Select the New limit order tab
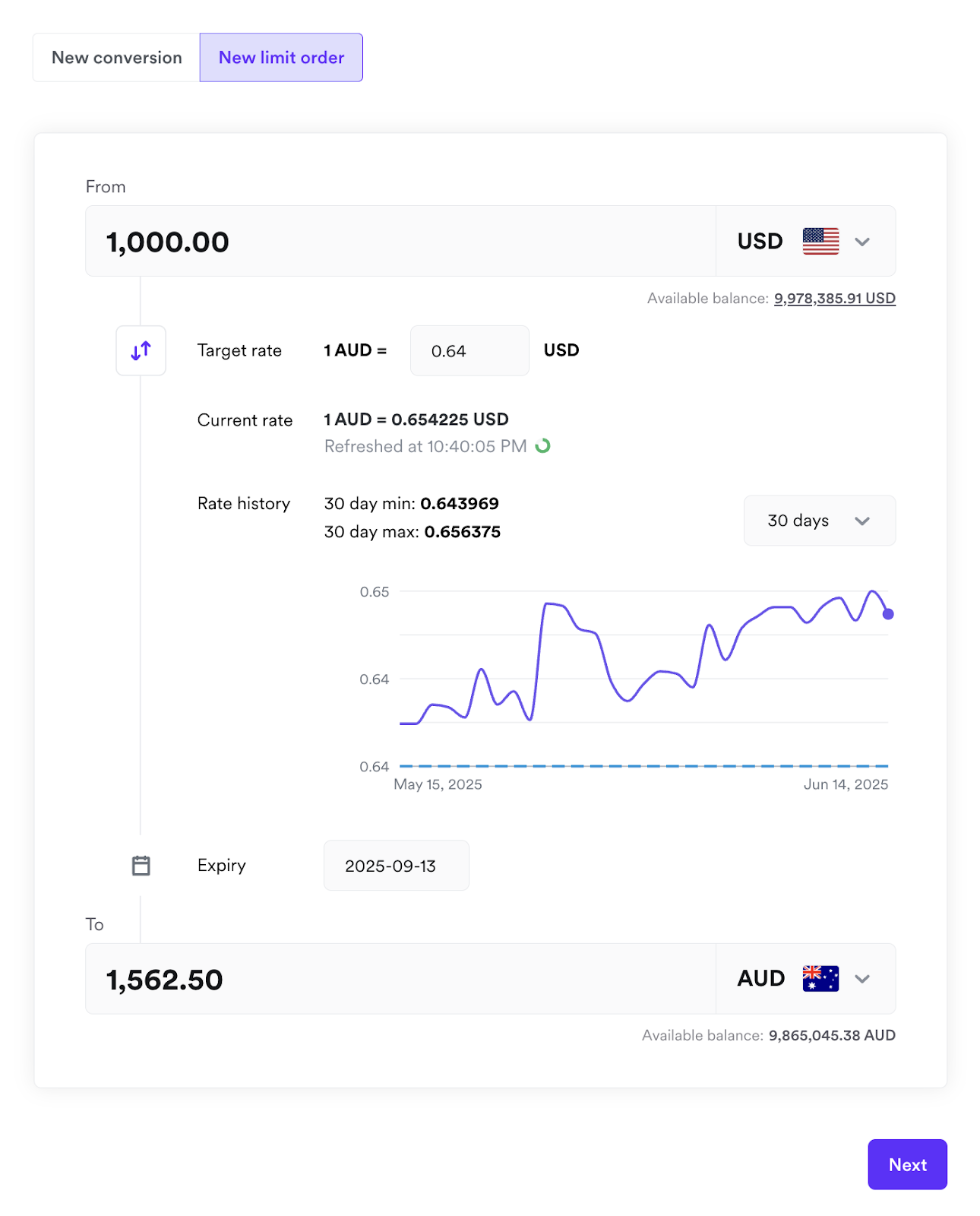Viewport: 980px width, 1216px height. (x=281, y=58)
